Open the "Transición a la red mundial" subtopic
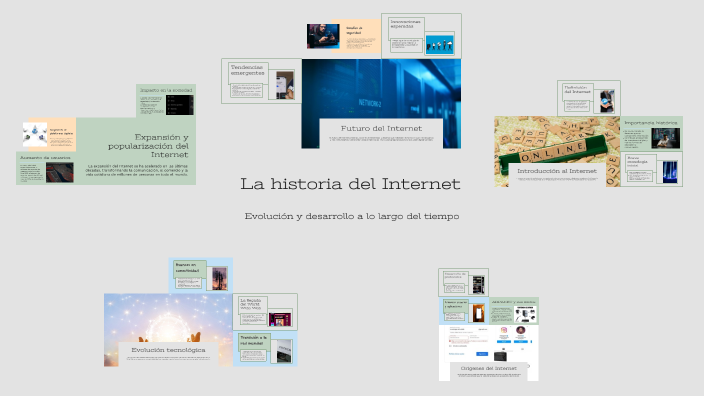 click(253, 340)
